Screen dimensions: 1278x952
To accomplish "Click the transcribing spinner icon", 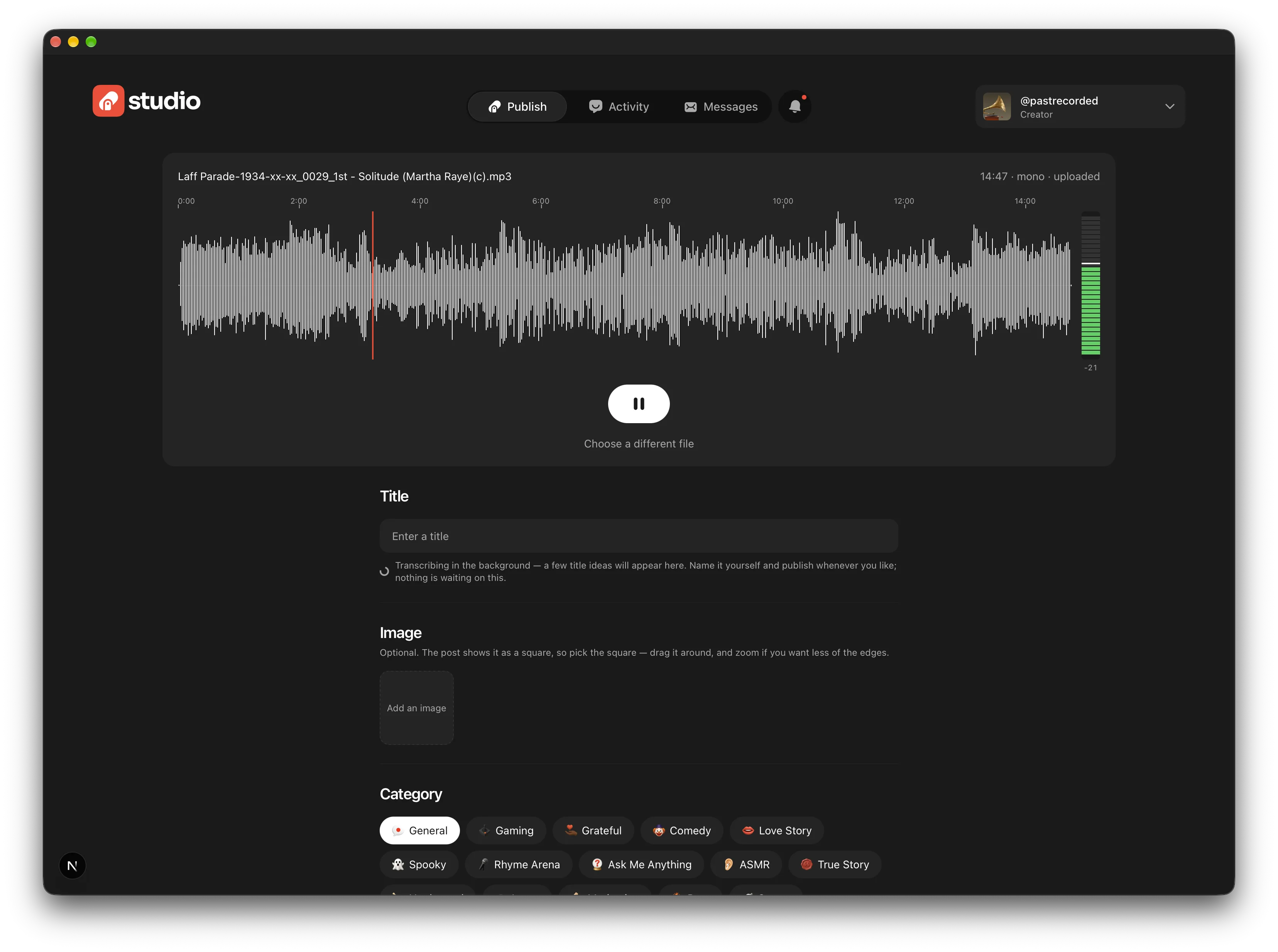I will click(384, 572).
